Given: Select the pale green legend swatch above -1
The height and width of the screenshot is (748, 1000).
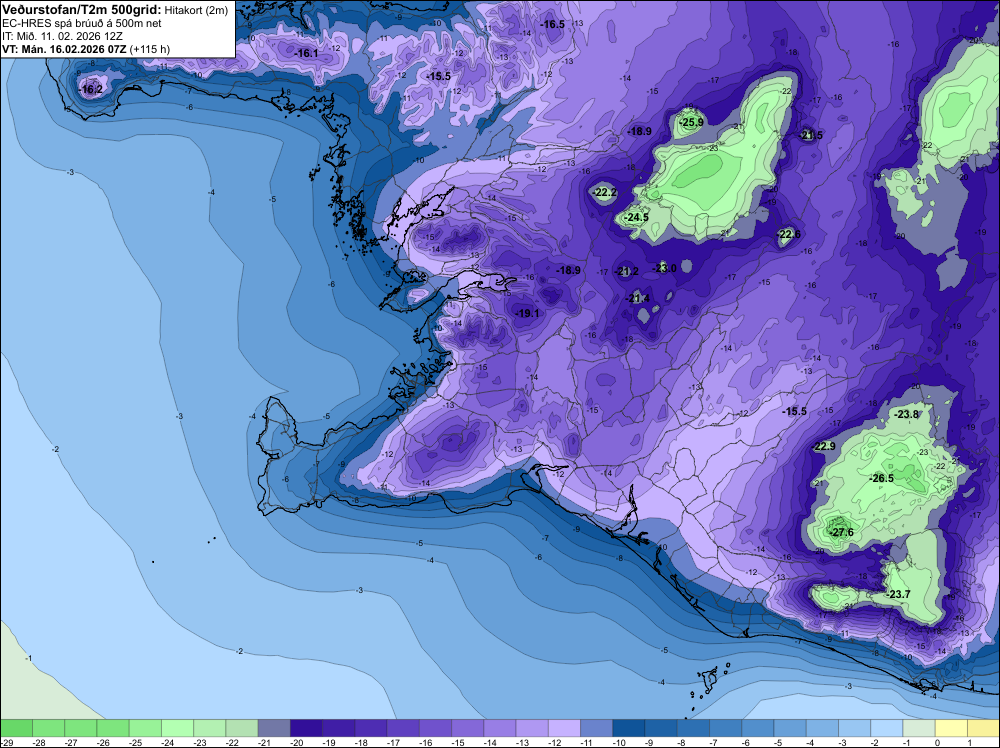Looking at the screenshot, I should 918,728.
